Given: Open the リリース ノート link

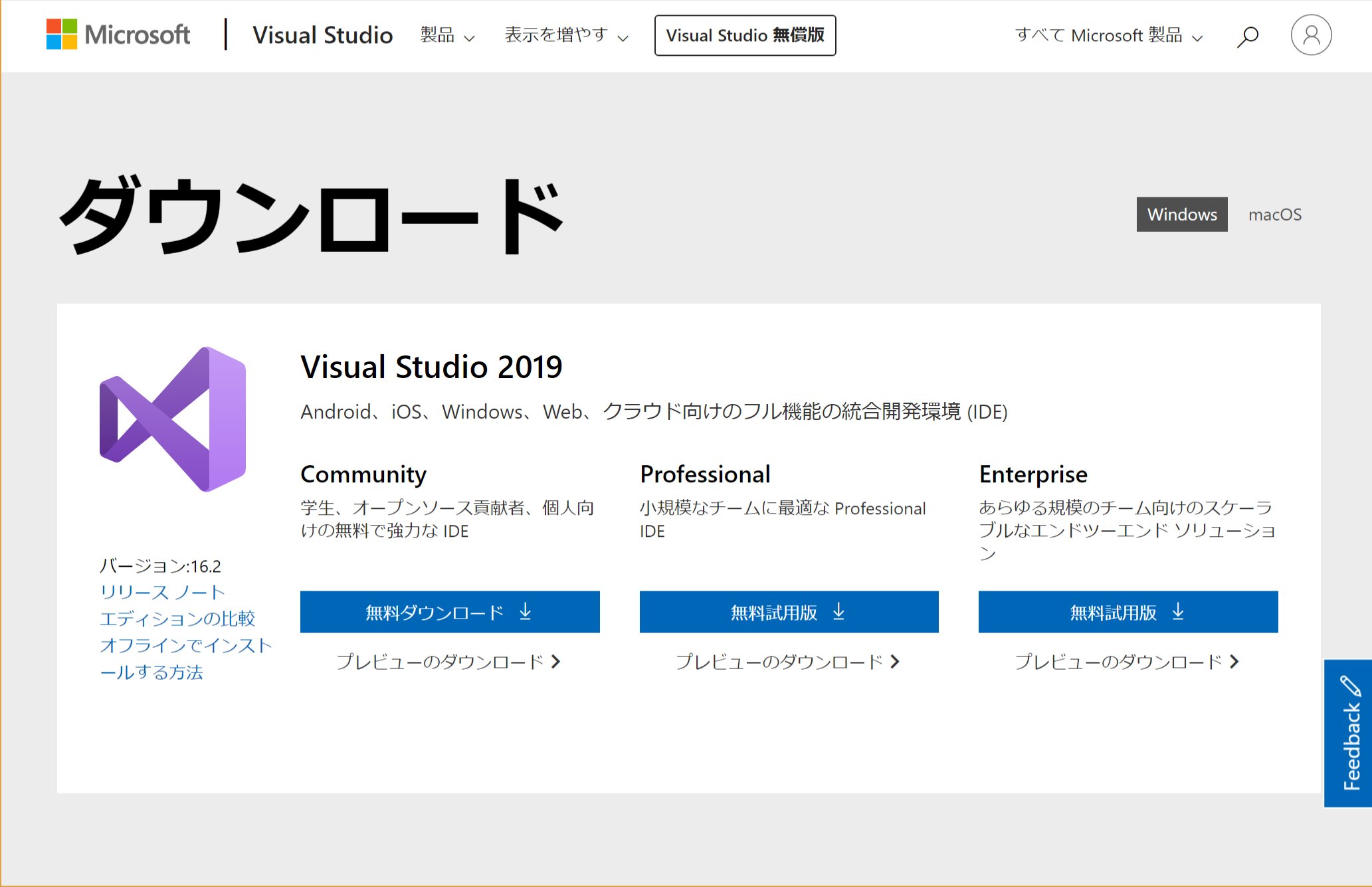Looking at the screenshot, I should click(x=163, y=592).
